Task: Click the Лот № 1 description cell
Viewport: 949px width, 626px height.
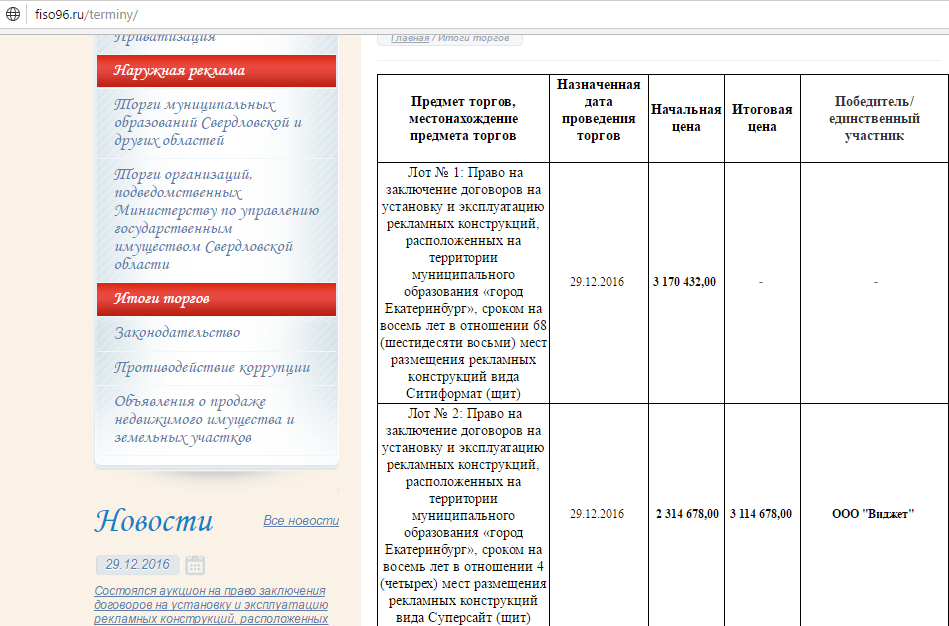Action: point(463,283)
